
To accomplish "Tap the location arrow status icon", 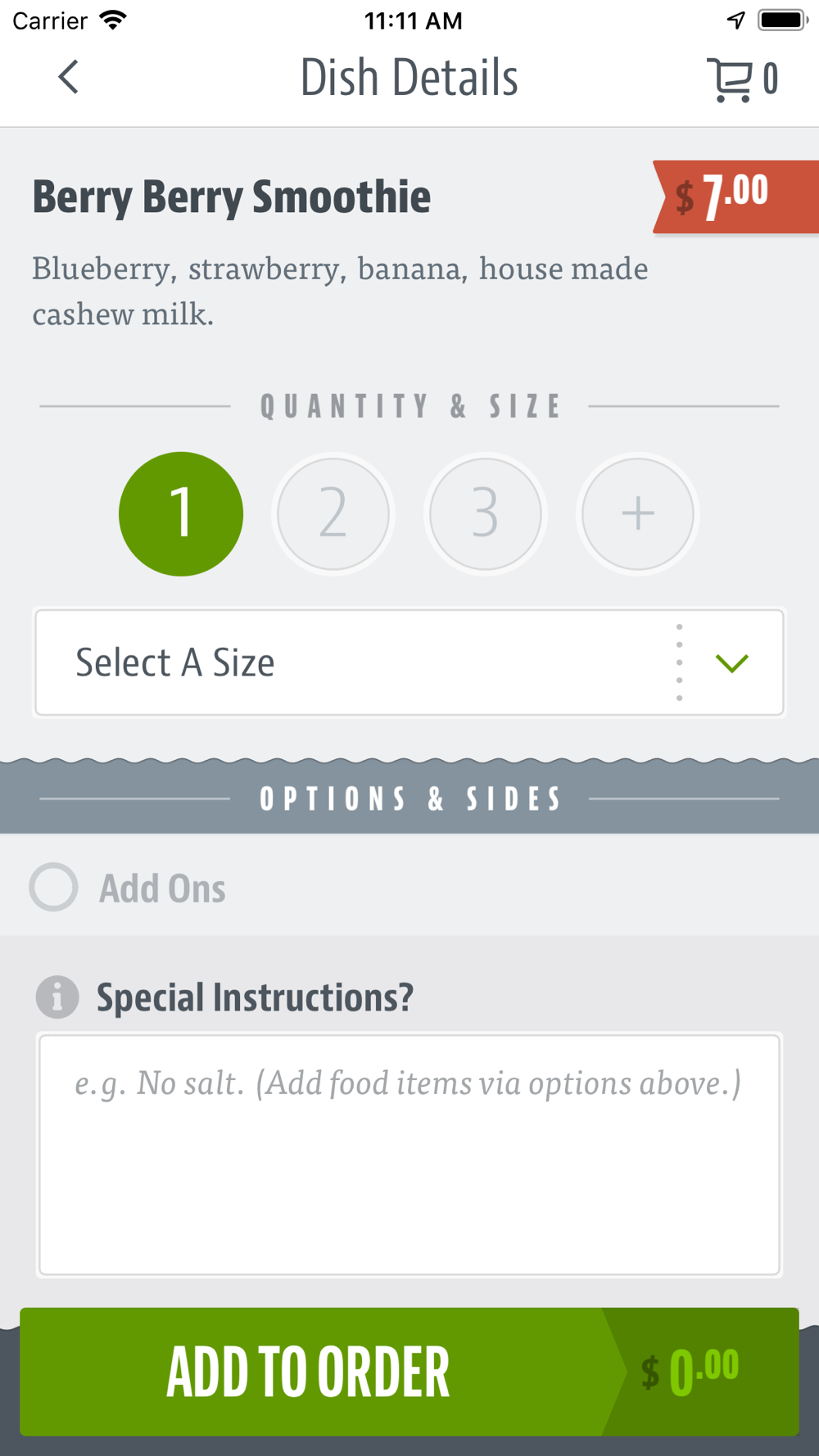I will click(735, 20).
